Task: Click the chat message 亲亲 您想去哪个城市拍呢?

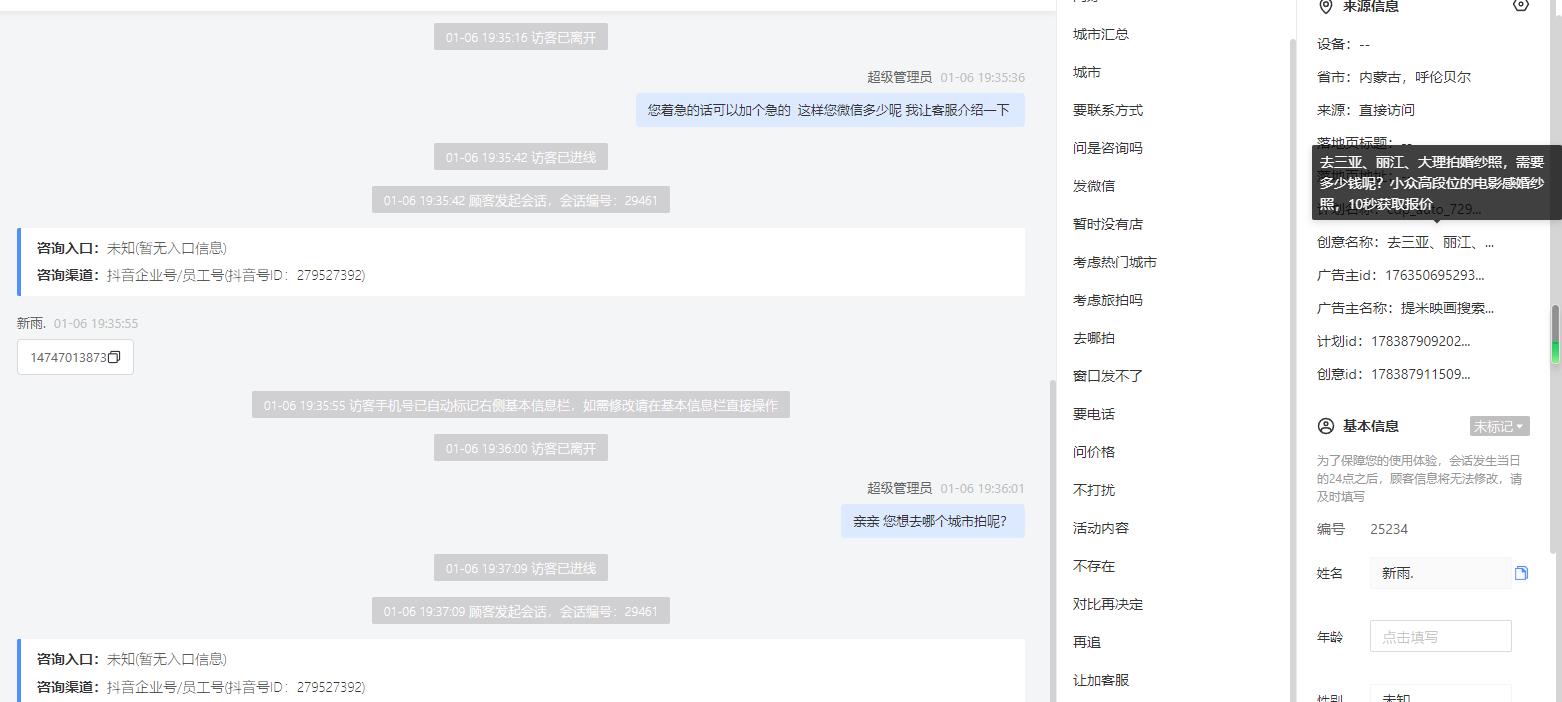Action: pos(932,521)
